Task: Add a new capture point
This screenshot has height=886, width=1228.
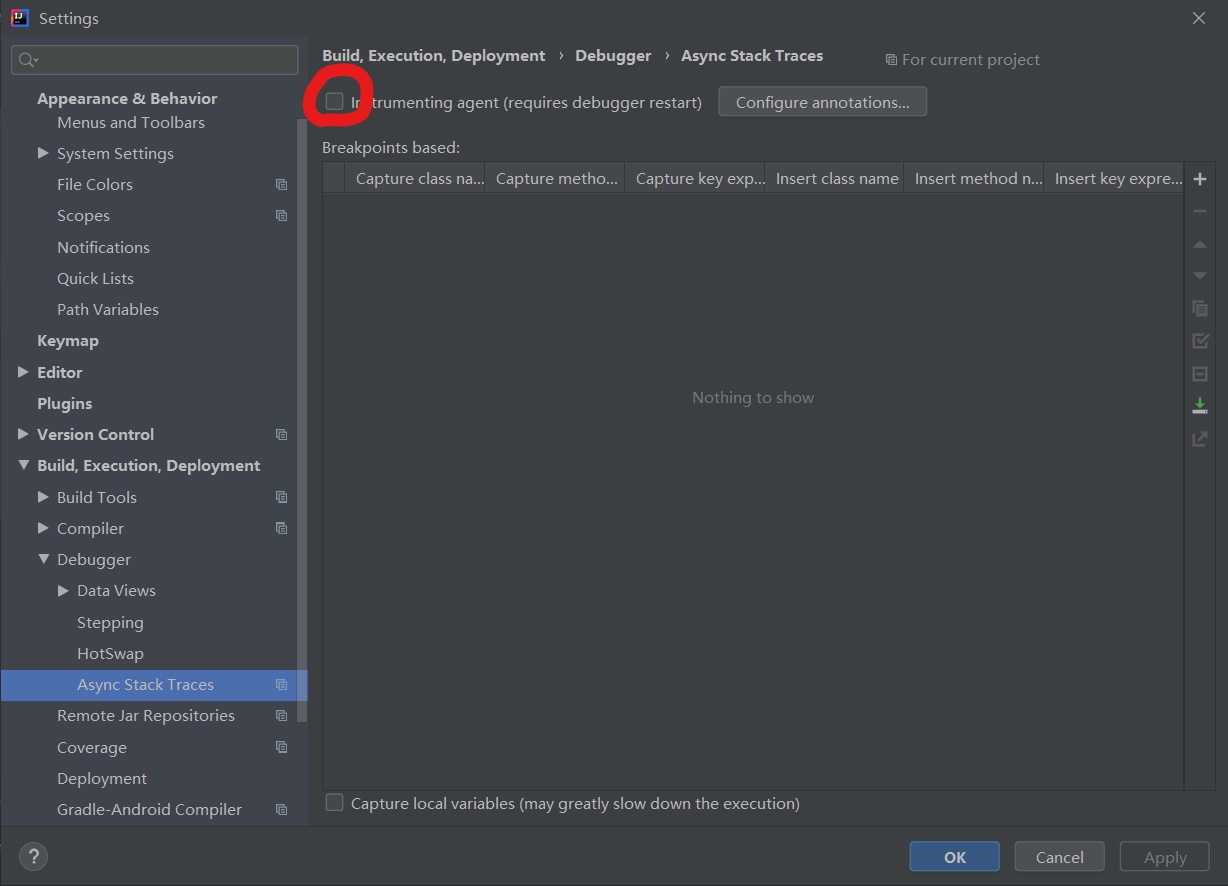Action: tap(1199, 178)
